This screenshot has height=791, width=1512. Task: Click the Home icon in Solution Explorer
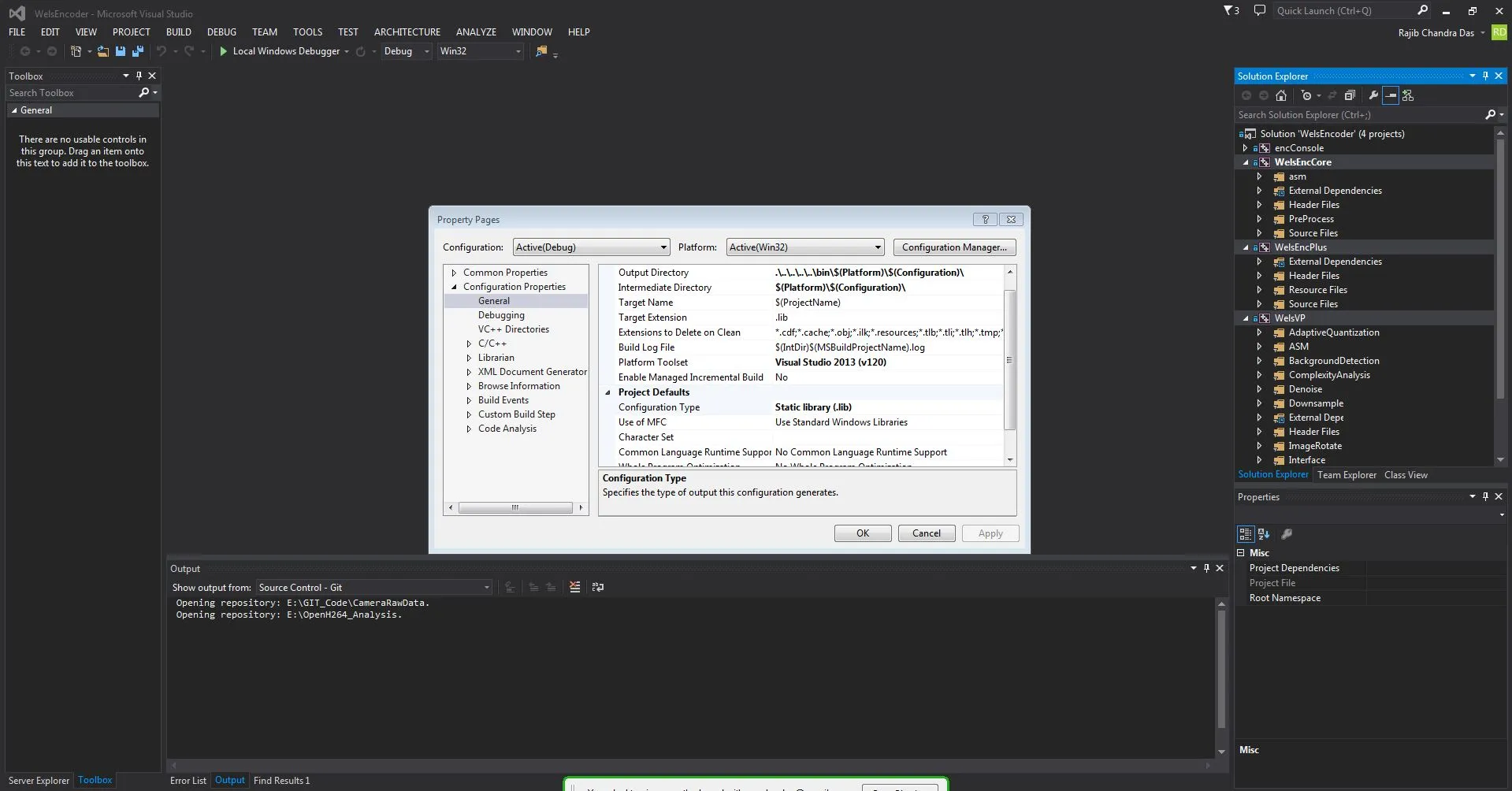[1281, 95]
